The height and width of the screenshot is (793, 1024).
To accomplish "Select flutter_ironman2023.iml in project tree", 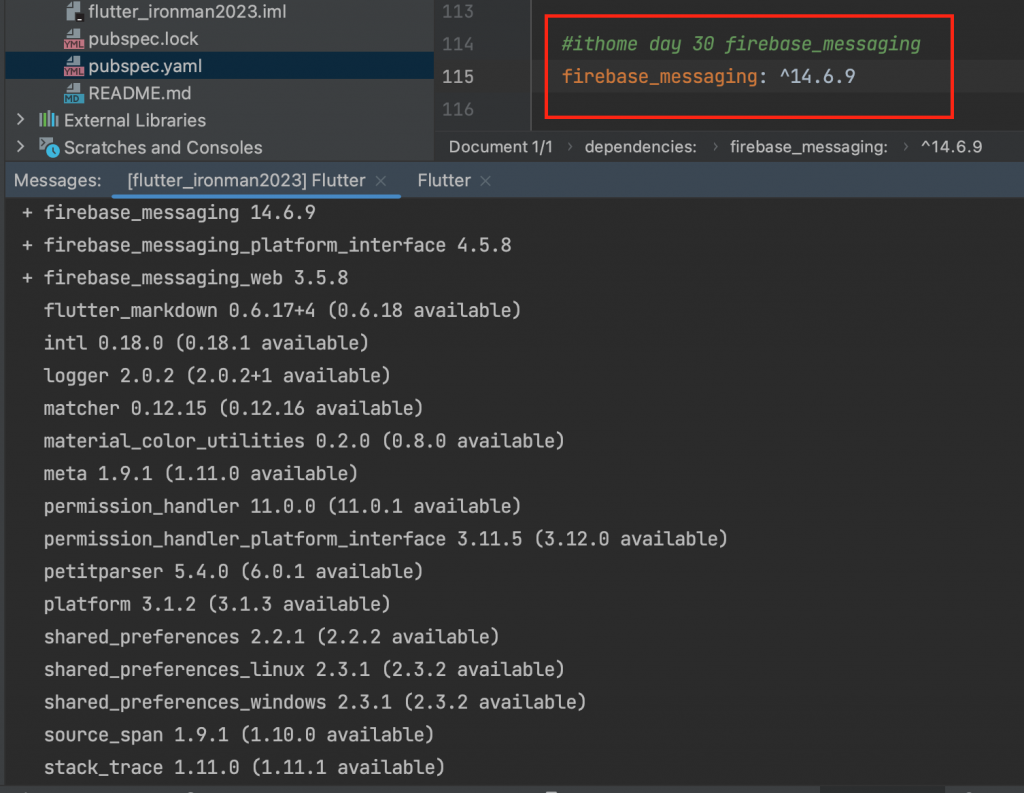I will point(187,12).
